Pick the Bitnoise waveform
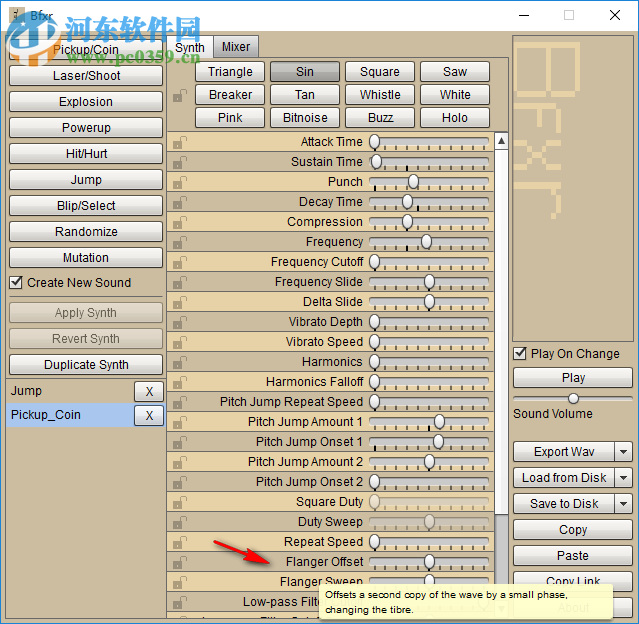639x624 pixels. click(x=305, y=118)
